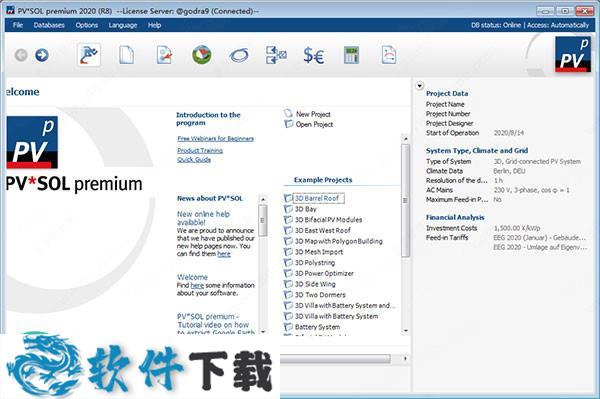Image resolution: width=600 pixels, height=399 pixels.
Task: Open the System Type and Climate icon
Action: (164, 55)
